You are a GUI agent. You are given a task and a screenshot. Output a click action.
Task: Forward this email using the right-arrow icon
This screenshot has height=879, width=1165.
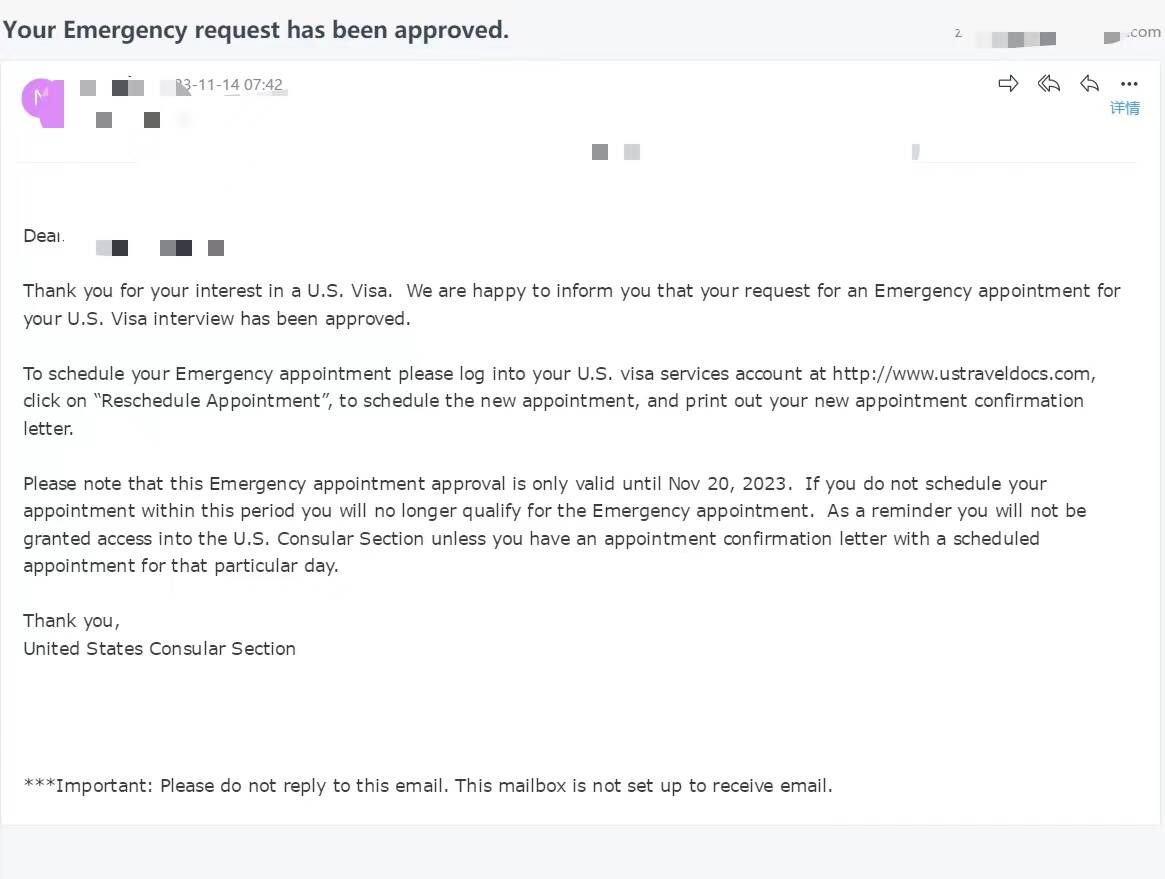tap(1008, 83)
